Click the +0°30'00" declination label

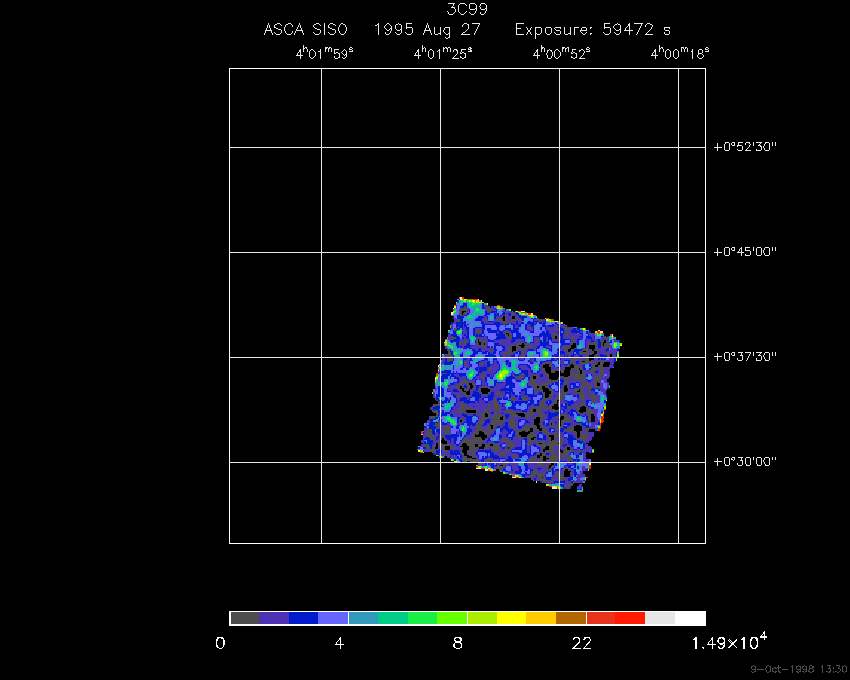pos(745,462)
